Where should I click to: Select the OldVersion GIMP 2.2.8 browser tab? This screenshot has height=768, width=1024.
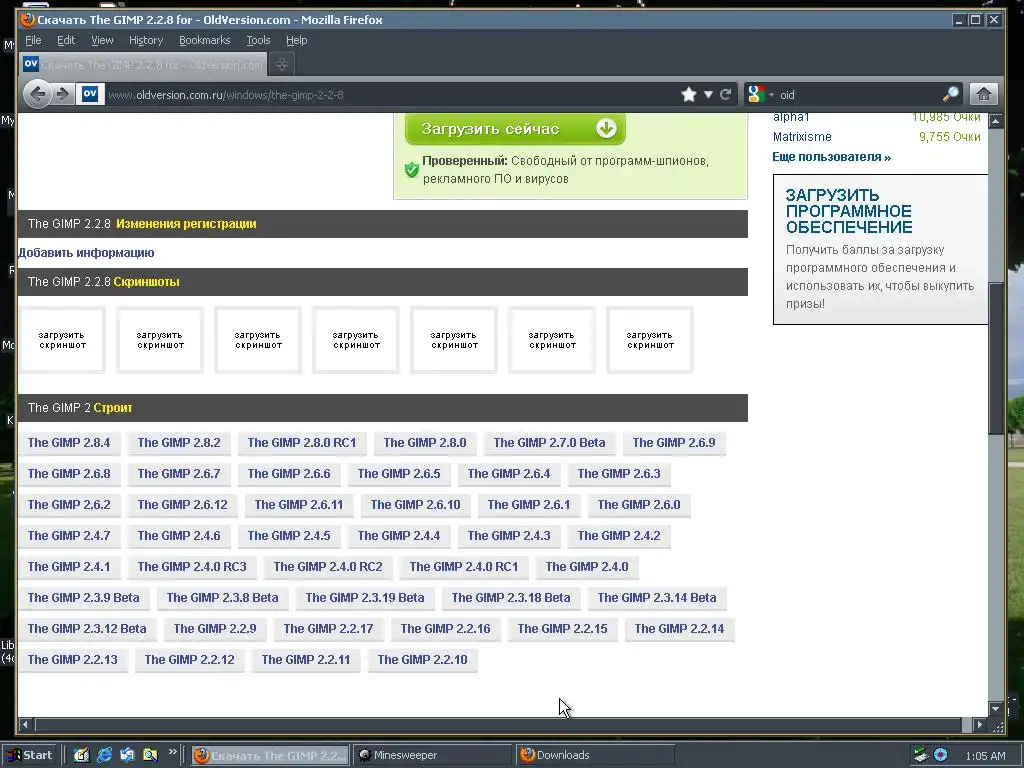click(143, 65)
